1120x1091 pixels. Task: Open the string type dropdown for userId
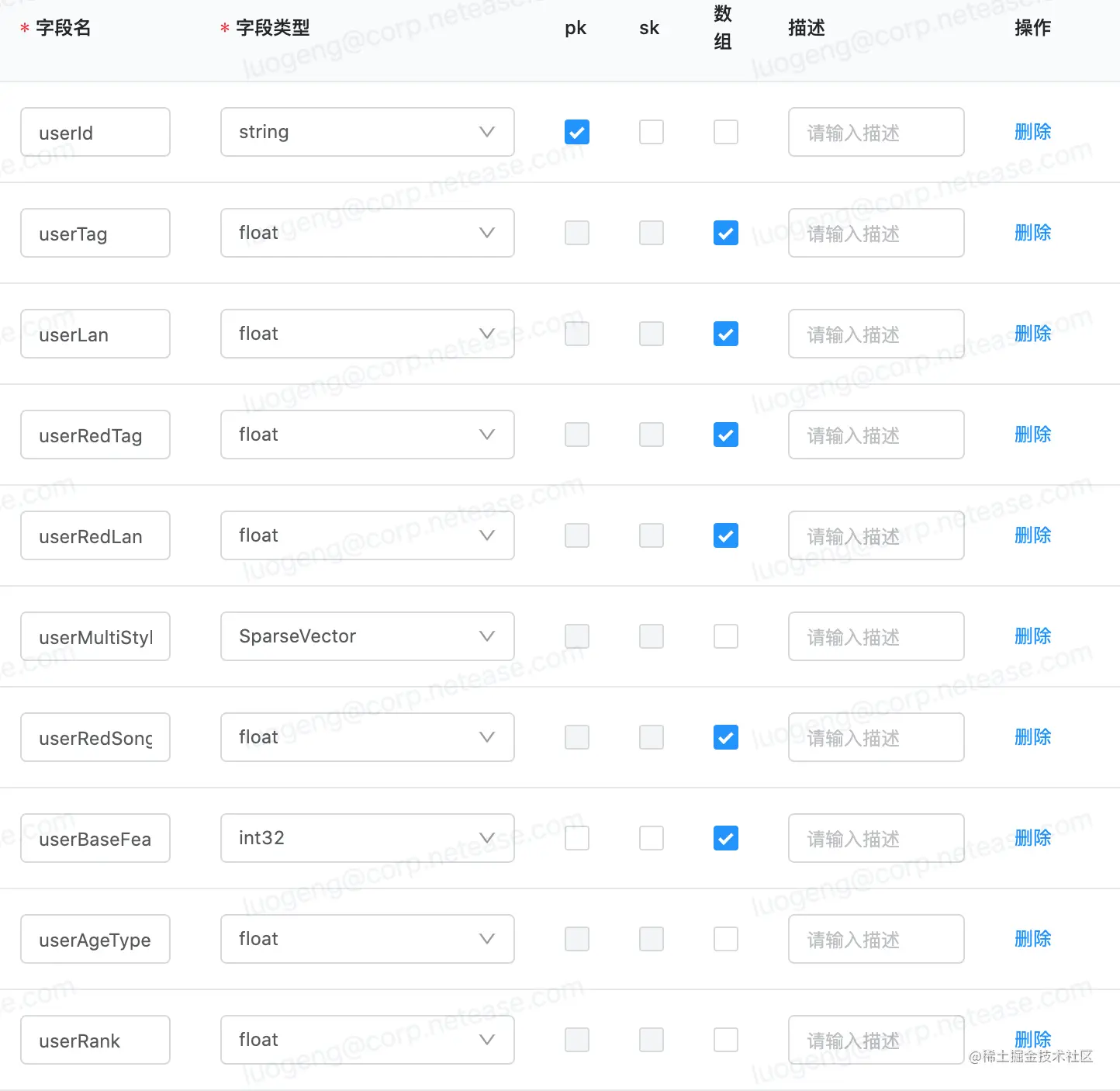click(x=368, y=132)
